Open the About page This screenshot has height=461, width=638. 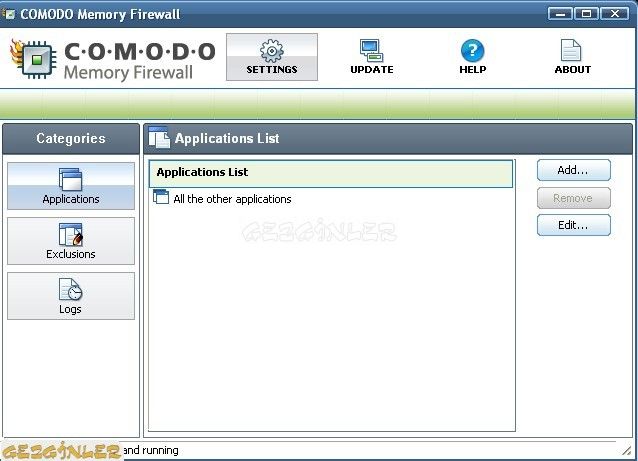tap(572, 57)
